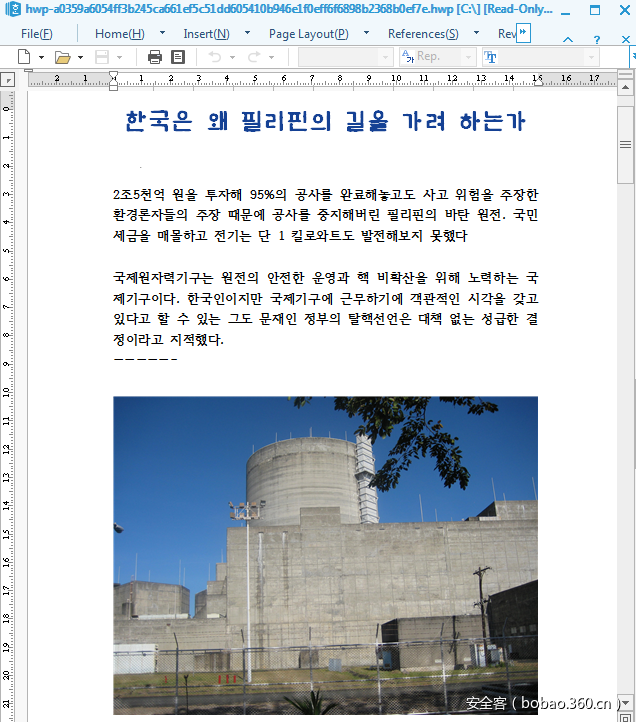Click the paragraph starting with 국제원자력기구는
Image resolution: width=636 pixels, height=722 pixels.
tap(325, 309)
